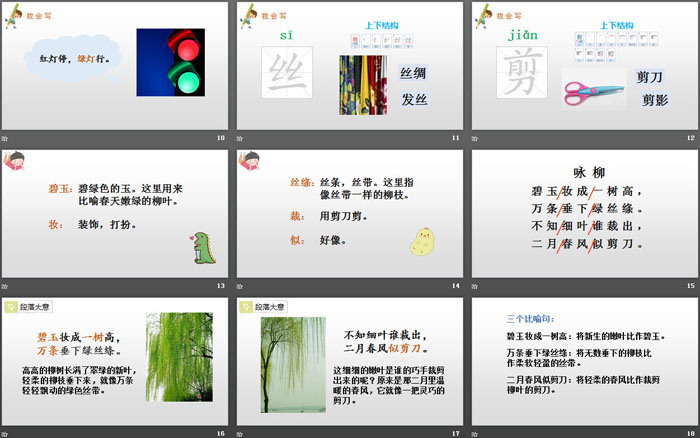This screenshot has height=438, width=700.
Task: Click animation star icon under slide 16
Action: click(x=4, y=434)
